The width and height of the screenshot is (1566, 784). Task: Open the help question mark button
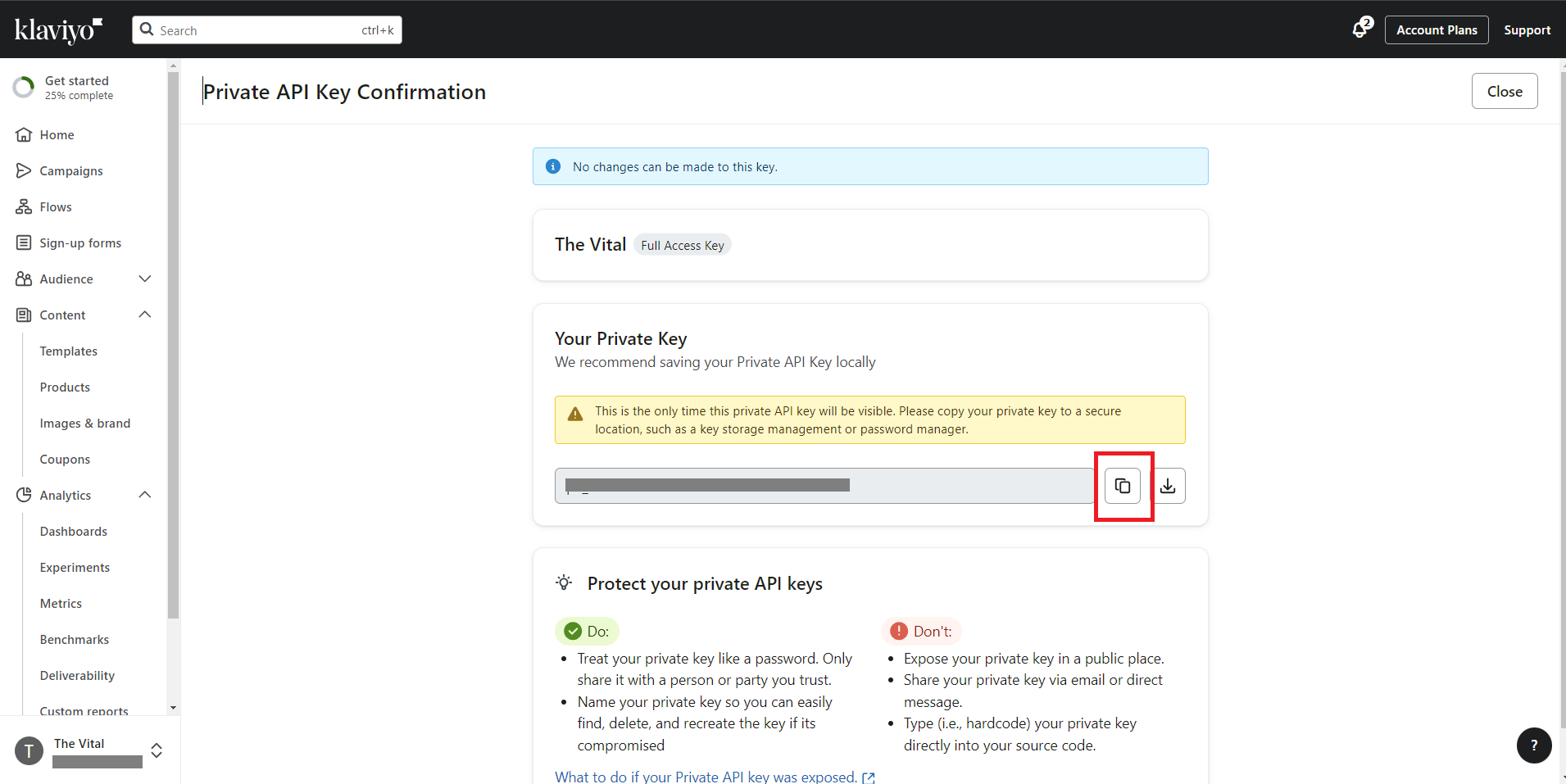tap(1533, 745)
